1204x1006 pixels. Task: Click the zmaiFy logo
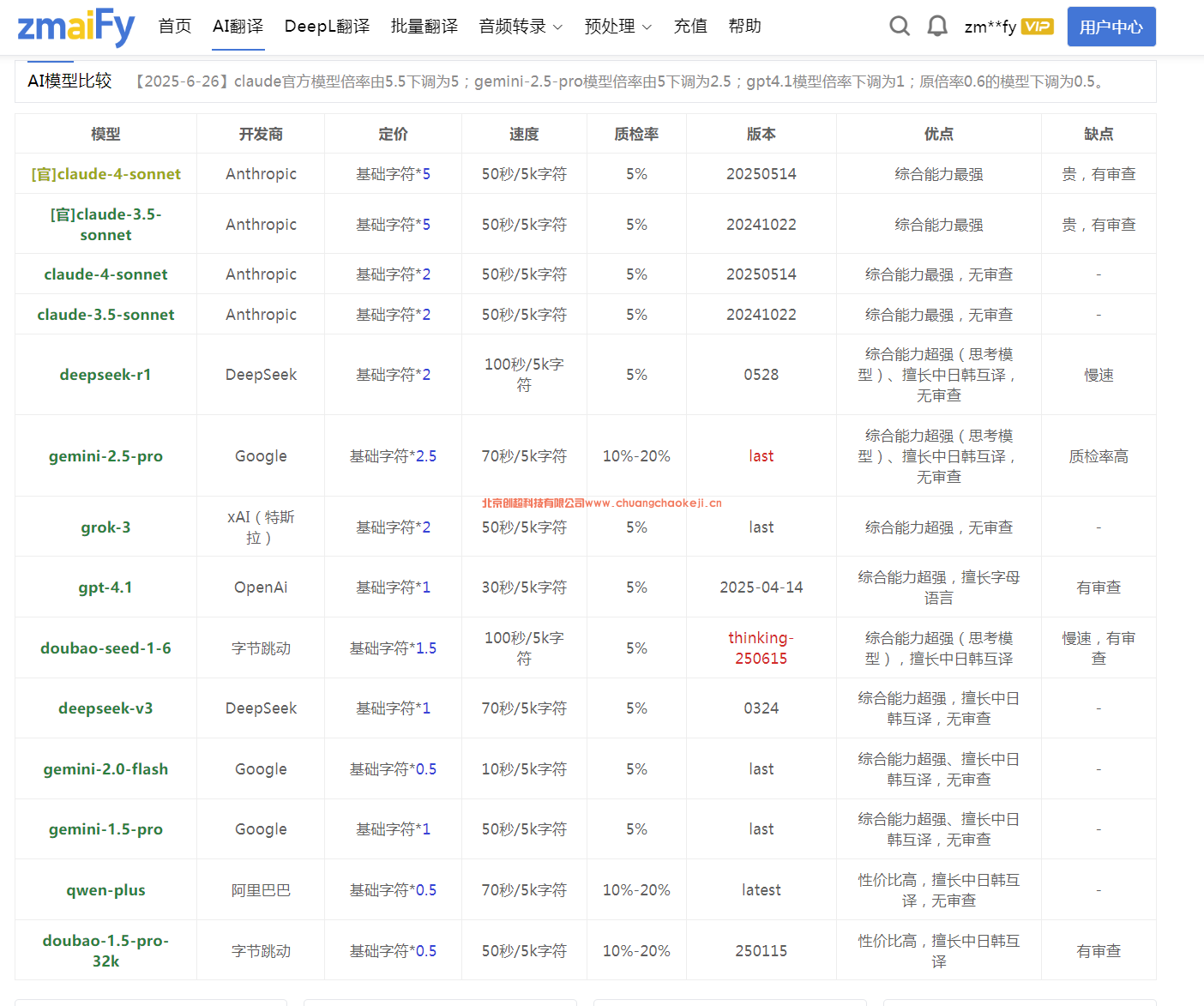click(75, 27)
